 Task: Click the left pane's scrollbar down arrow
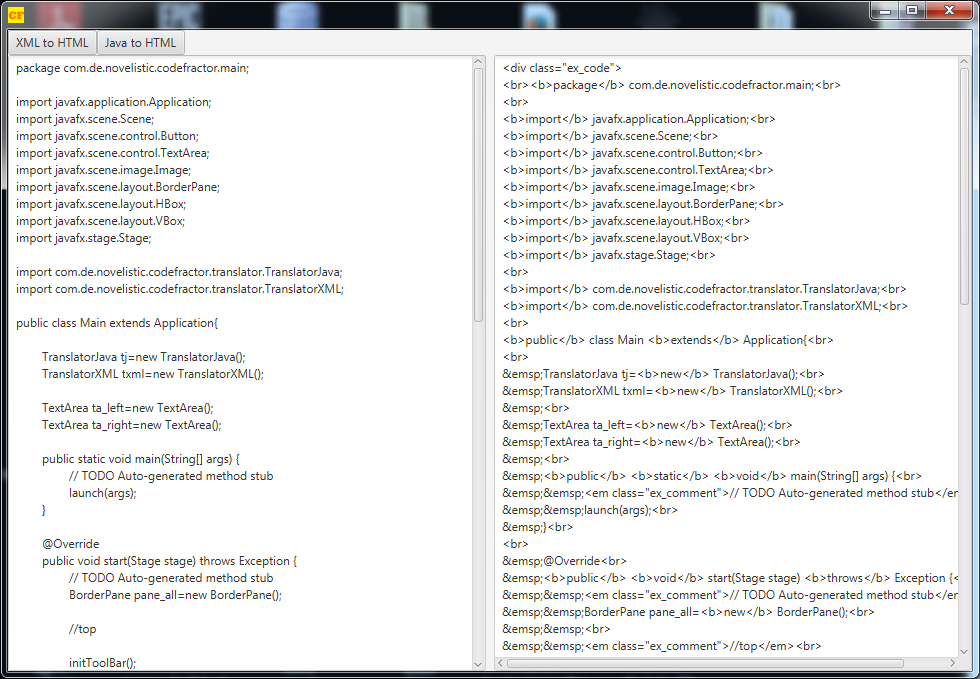(479, 664)
